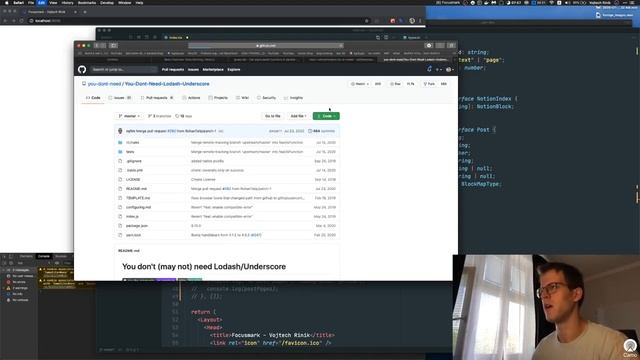Screen dimensions: 640x360
Task: Switch to the Actions tab
Action: coord(191,98)
